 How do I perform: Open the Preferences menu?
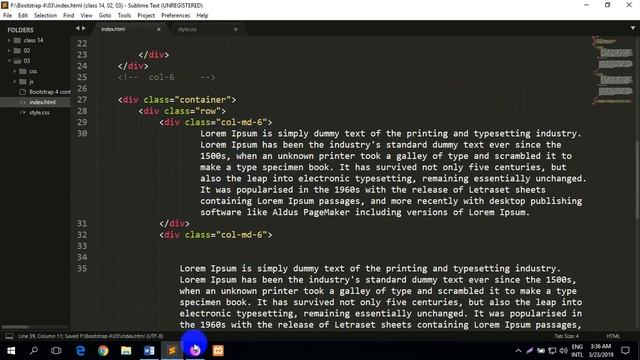(x=176, y=16)
